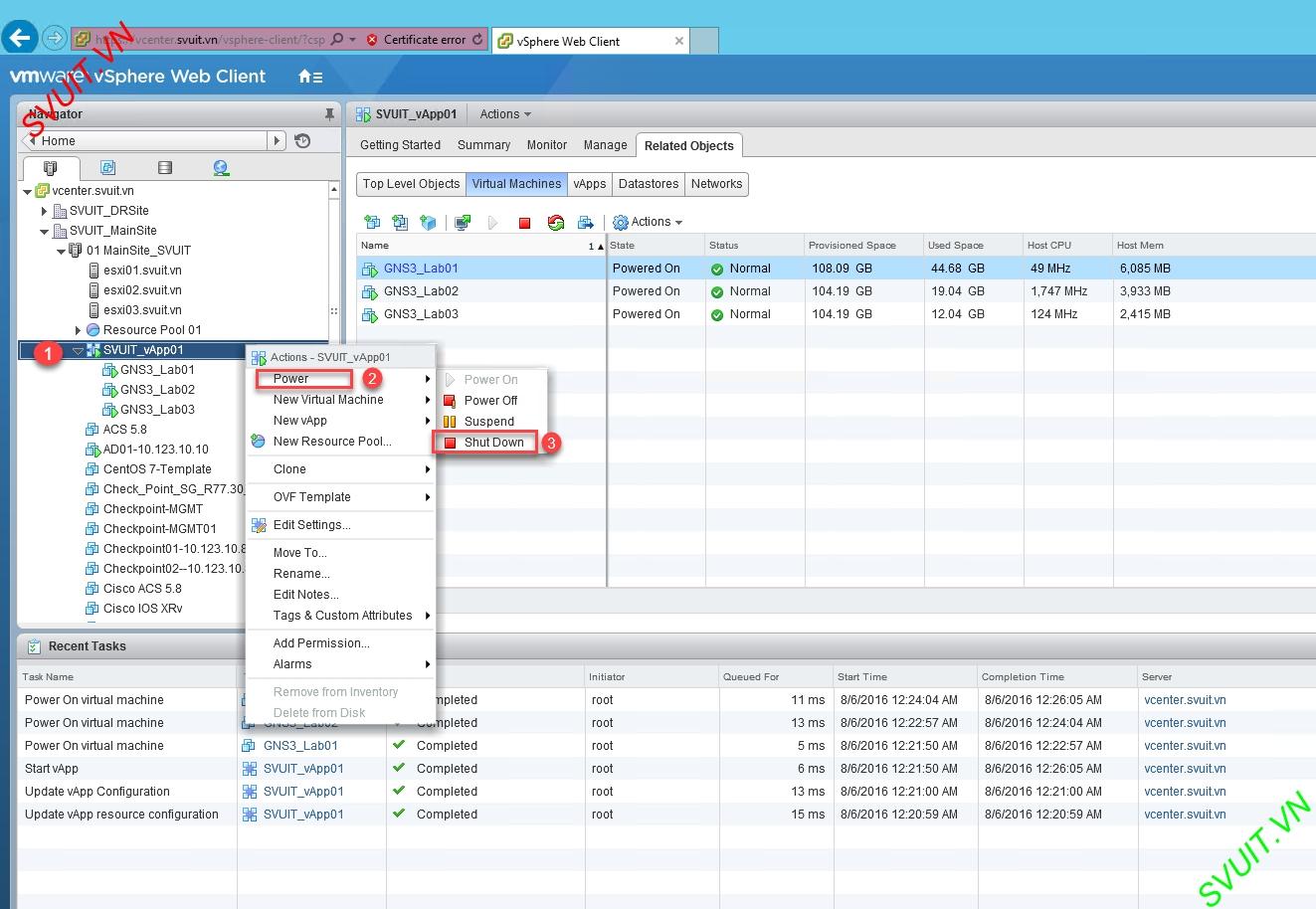Switch to VMs and Templates inventory tab
The width and height of the screenshot is (1316, 909).
[107, 168]
